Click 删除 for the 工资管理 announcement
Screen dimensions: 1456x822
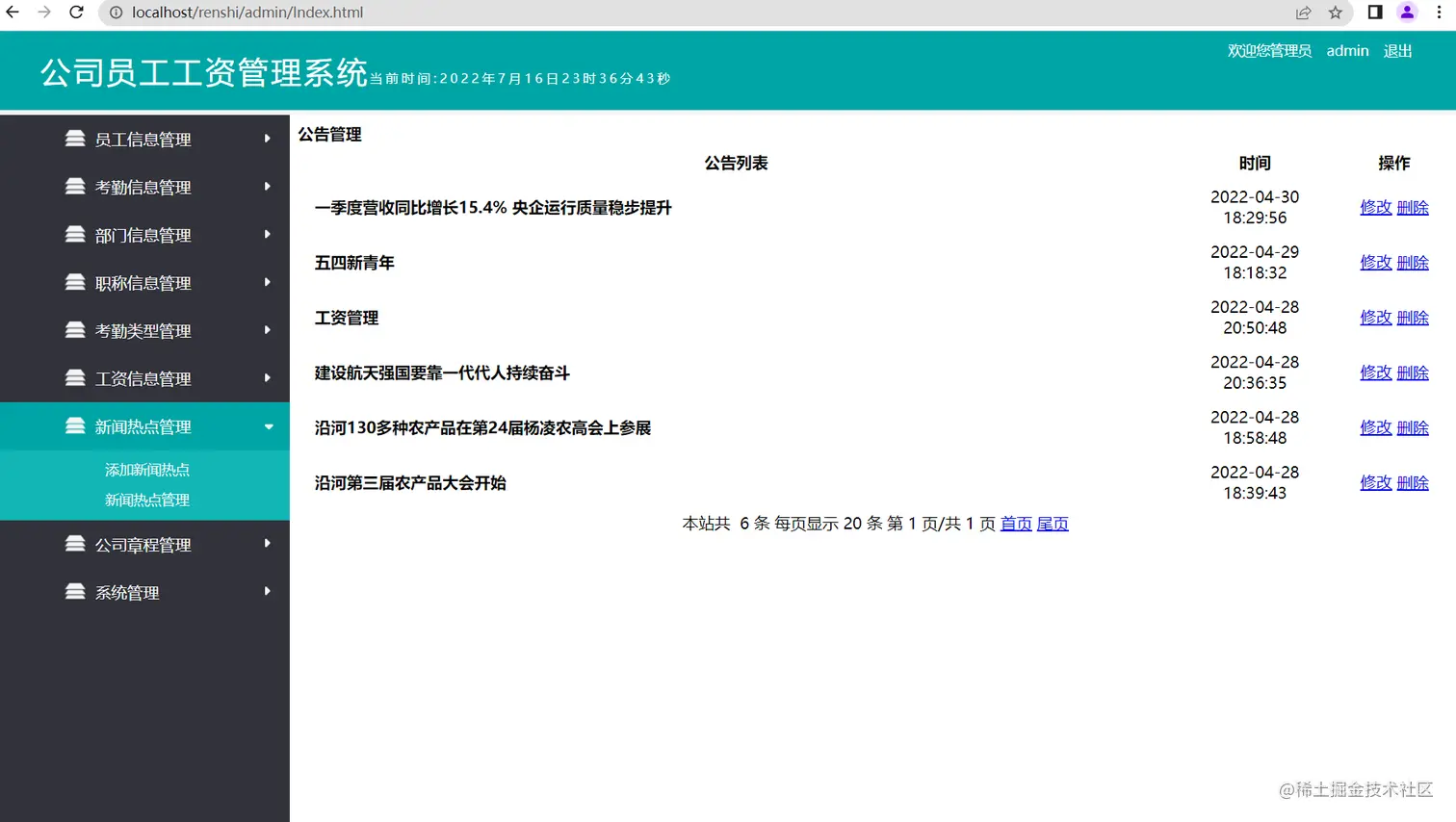[1413, 317]
